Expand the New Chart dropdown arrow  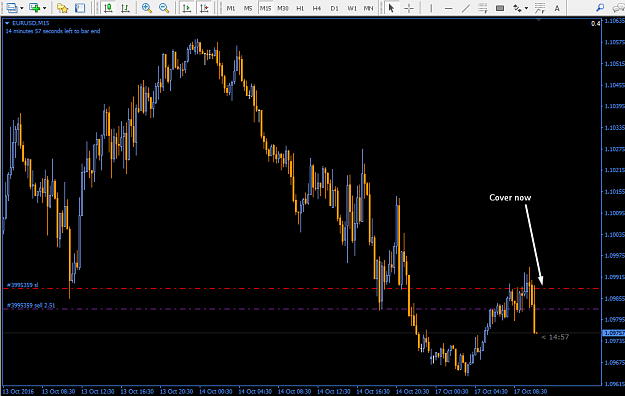click(x=44, y=8)
